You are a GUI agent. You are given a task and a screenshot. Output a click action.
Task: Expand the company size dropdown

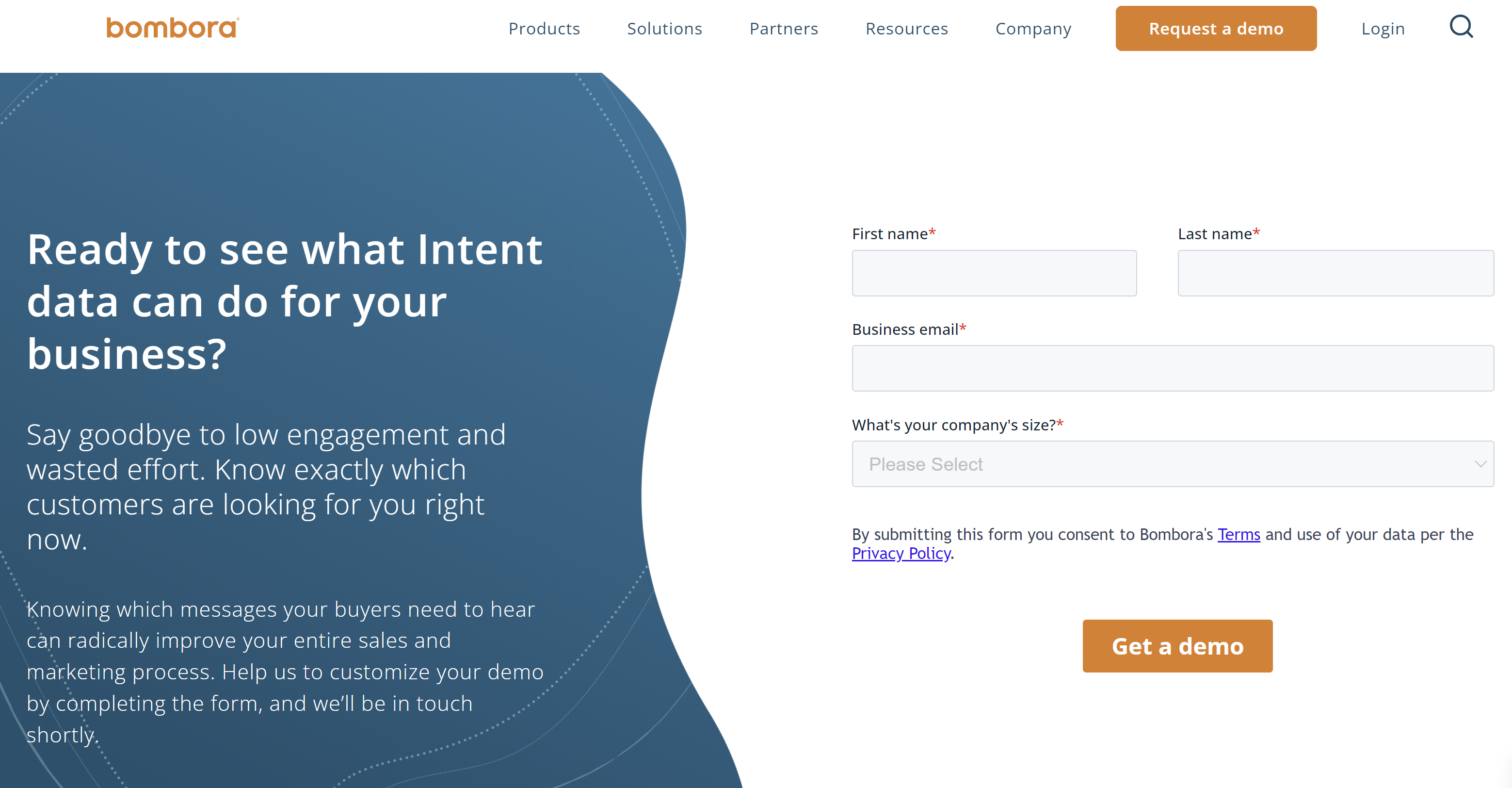pyautogui.click(x=1173, y=464)
